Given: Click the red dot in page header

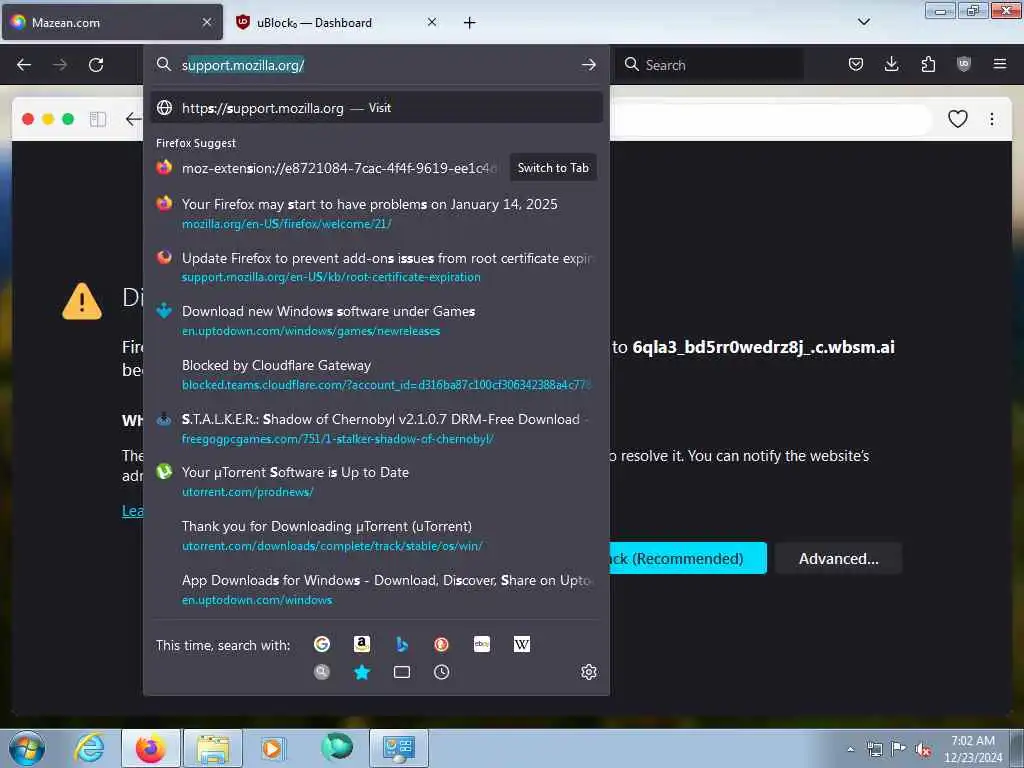Looking at the screenshot, I should tap(27, 119).
